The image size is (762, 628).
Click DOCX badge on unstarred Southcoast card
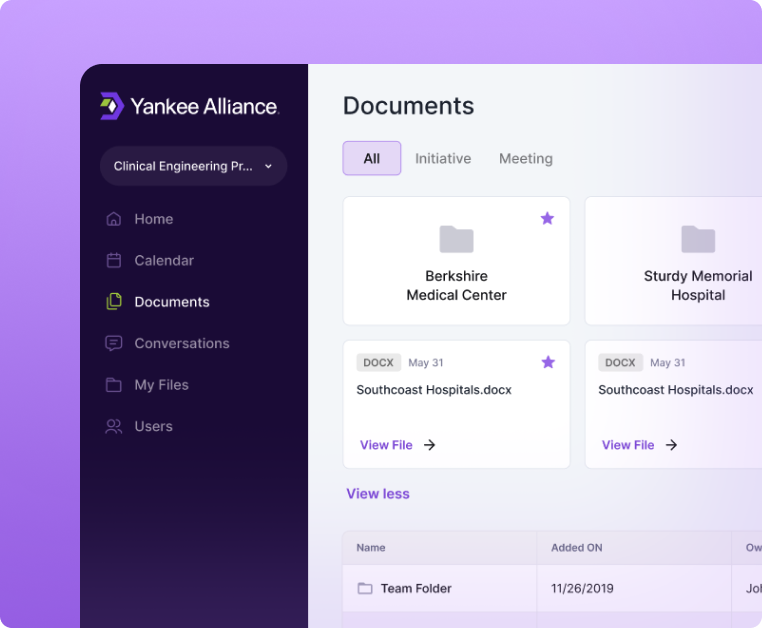[x=621, y=363]
